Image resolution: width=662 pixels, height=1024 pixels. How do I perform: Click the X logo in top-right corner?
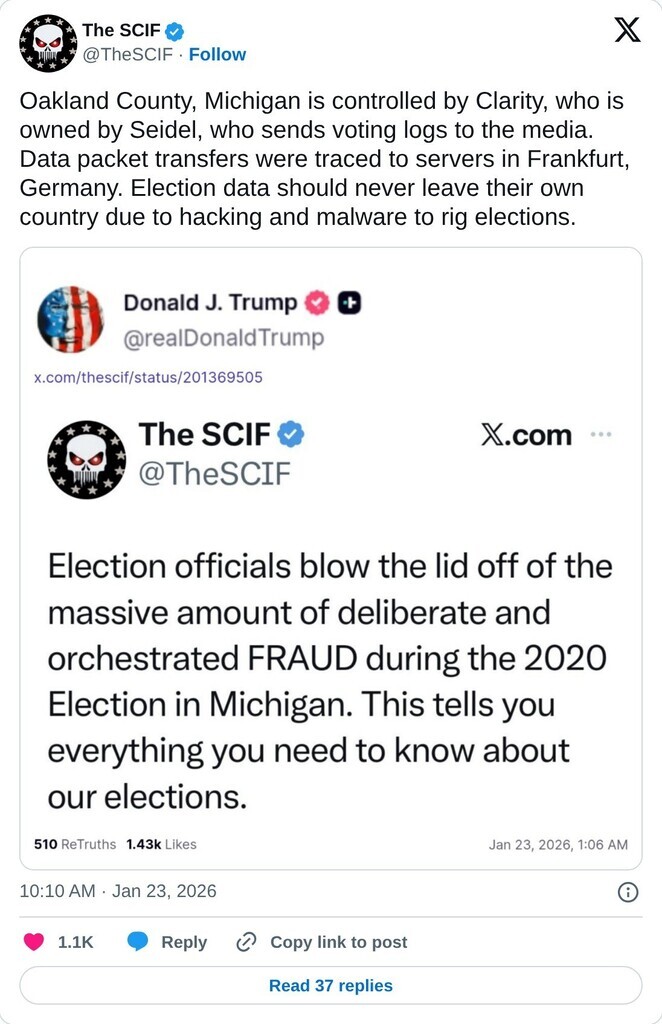(627, 31)
